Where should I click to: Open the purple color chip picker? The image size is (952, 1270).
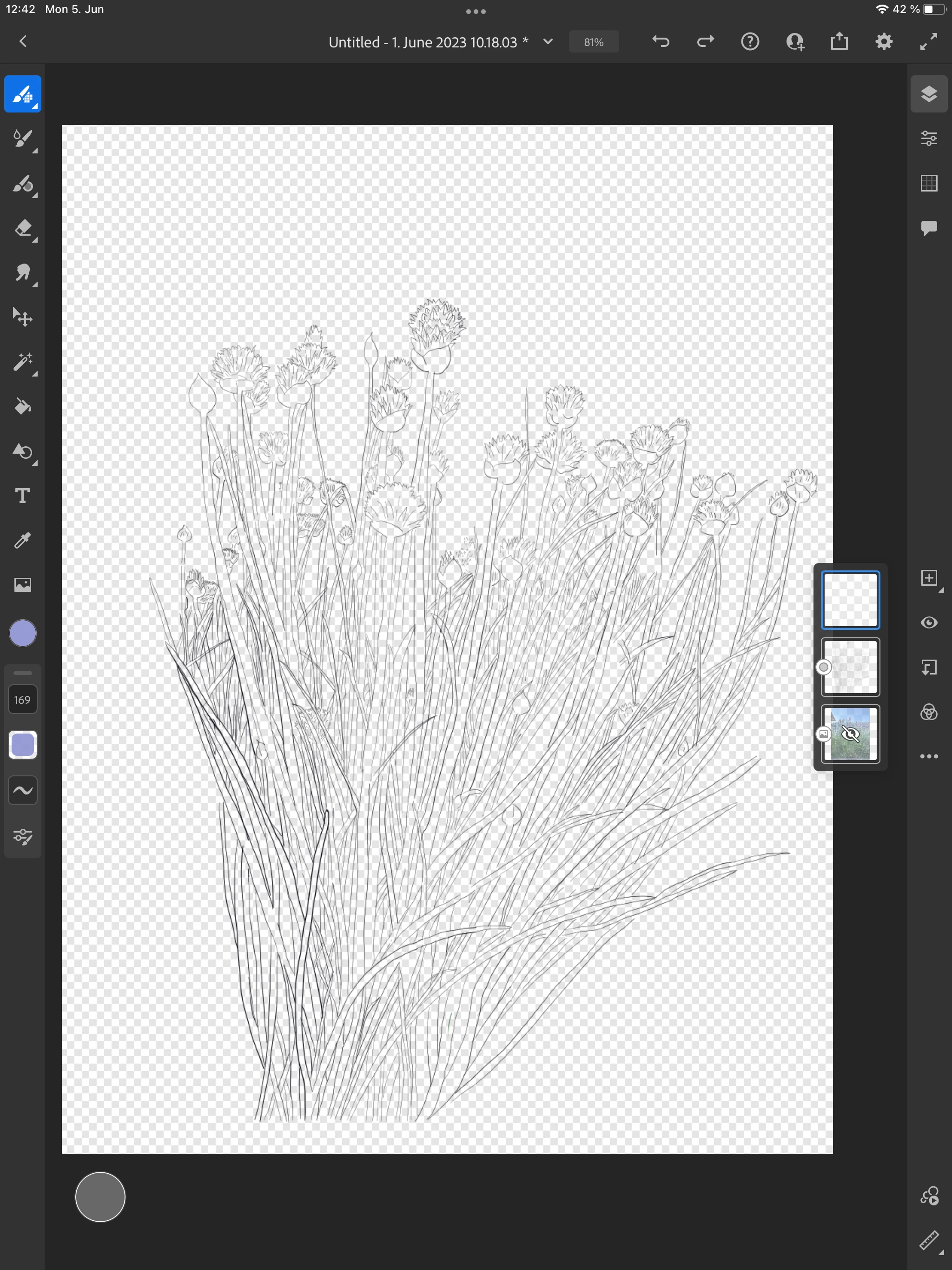click(x=23, y=633)
